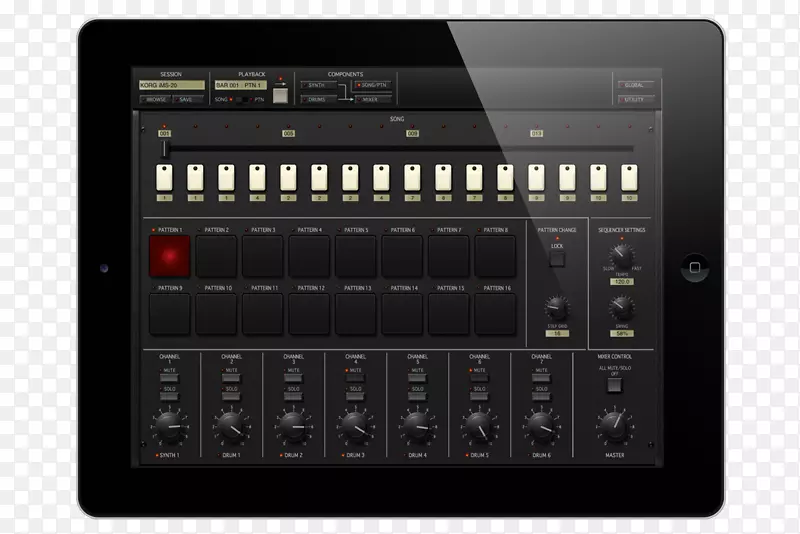Viewport: 800px width, 534px height.
Task: Flip the SONG / PTN playback switch
Action: pyautogui.click(x=243, y=99)
